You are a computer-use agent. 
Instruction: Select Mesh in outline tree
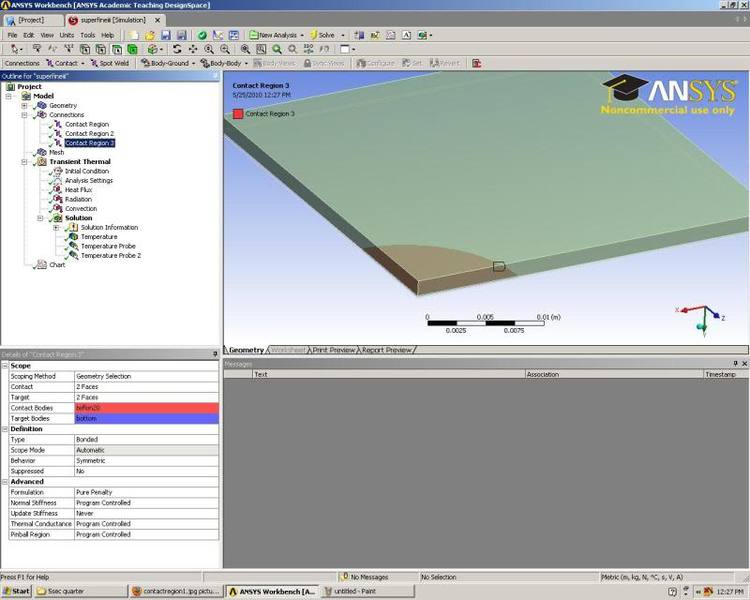pyautogui.click(x=56, y=152)
